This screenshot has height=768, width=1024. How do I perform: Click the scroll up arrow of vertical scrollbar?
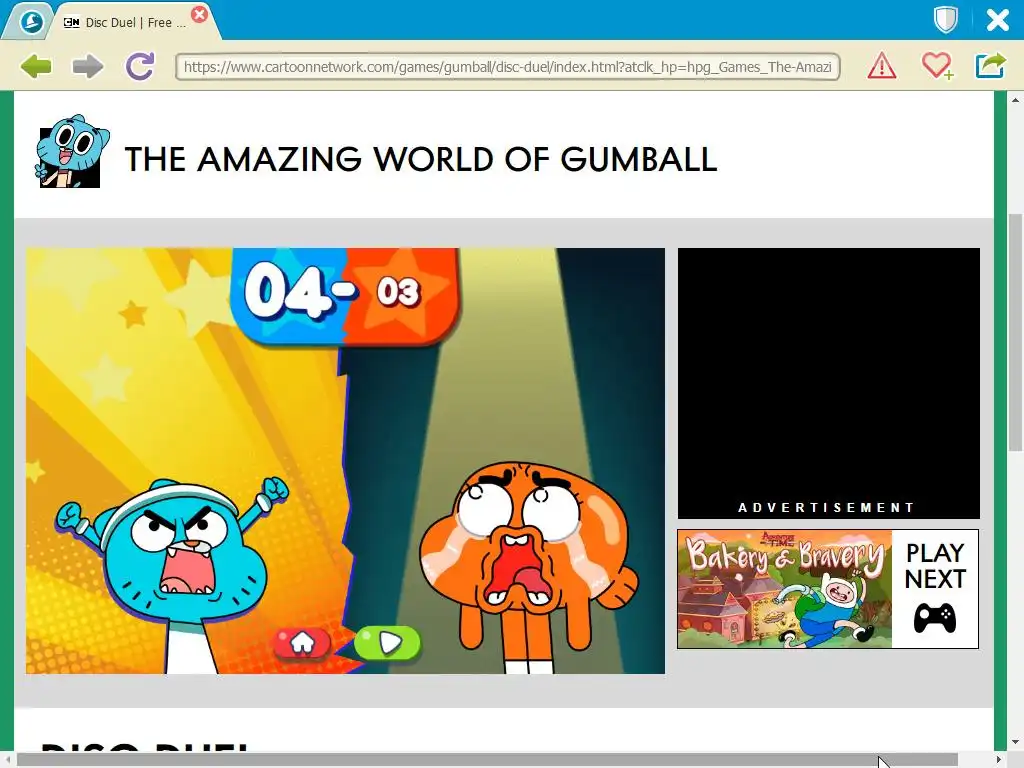pyautogui.click(x=1015, y=100)
